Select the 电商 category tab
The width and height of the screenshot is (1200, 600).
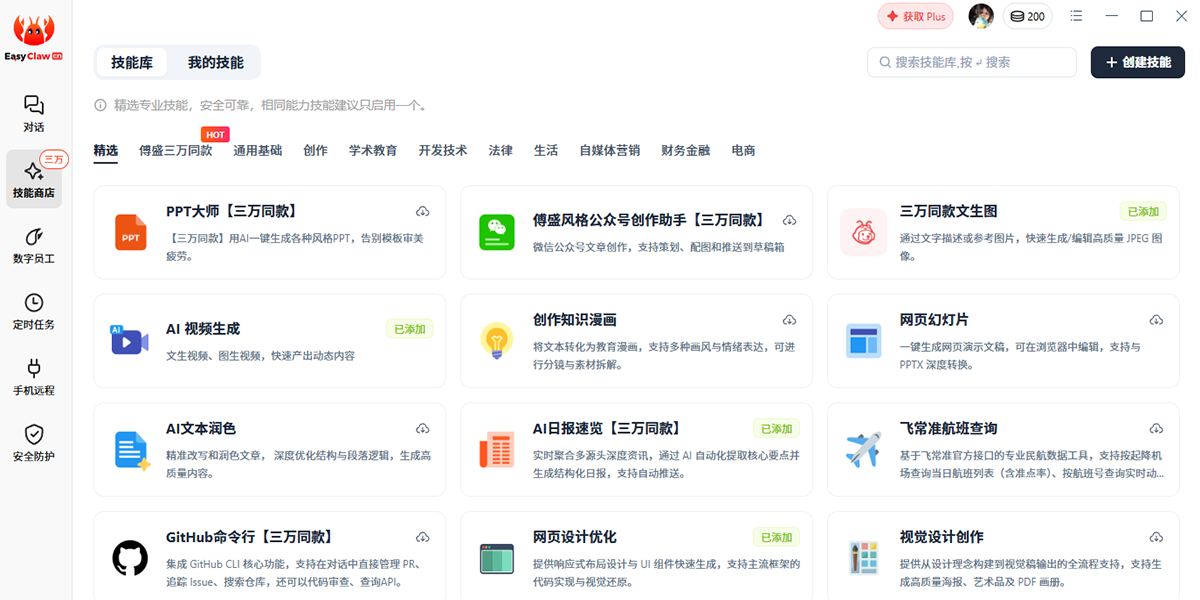click(743, 151)
